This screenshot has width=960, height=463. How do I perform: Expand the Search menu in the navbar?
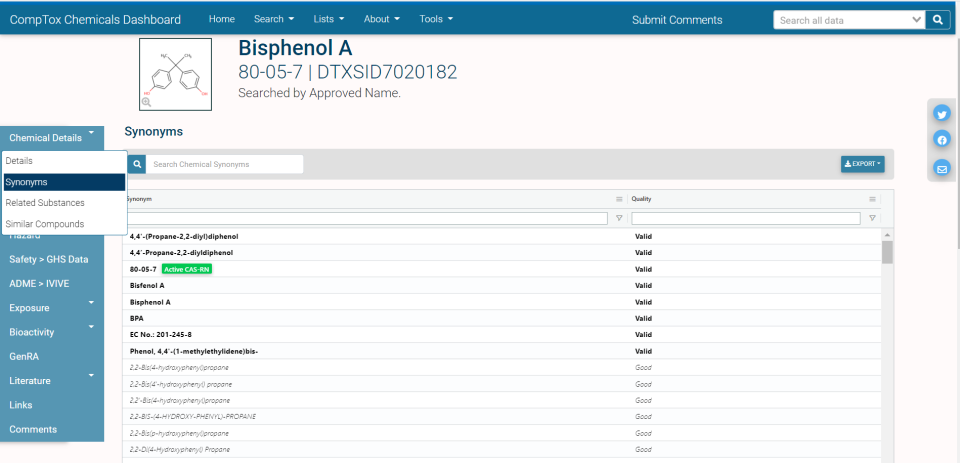click(274, 19)
